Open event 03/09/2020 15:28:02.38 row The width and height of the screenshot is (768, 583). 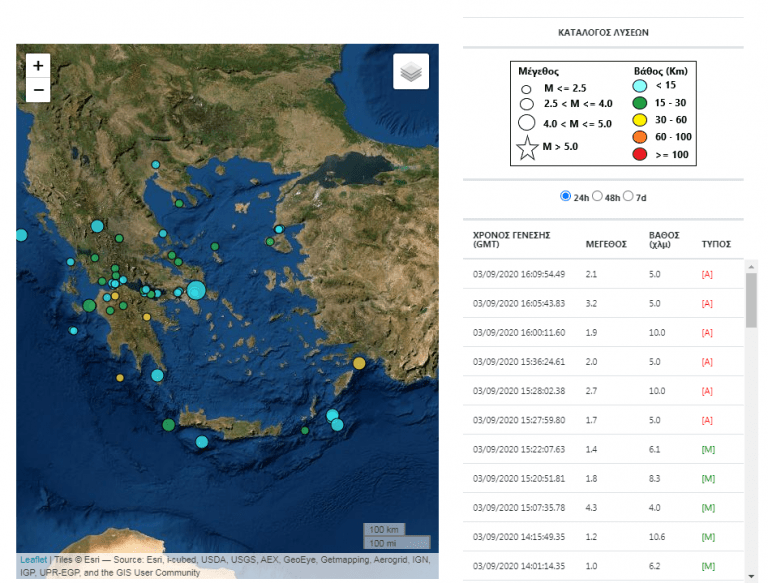pos(603,391)
